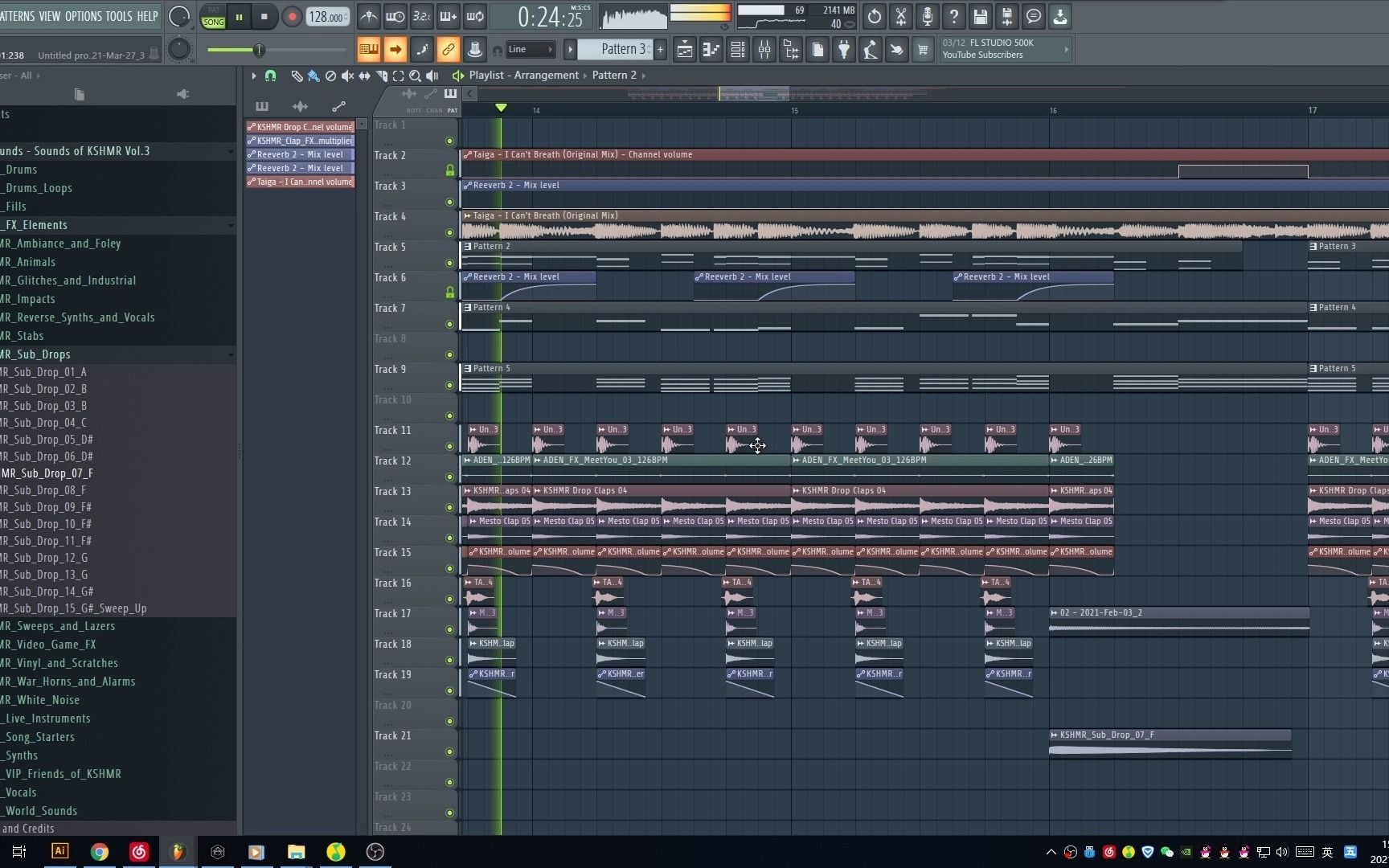Open the Pattern 2 breadcrumb arrow

643,76
